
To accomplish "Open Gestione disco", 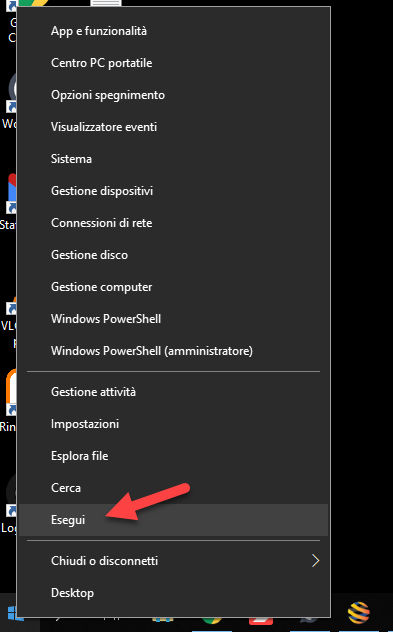I will [173, 255].
